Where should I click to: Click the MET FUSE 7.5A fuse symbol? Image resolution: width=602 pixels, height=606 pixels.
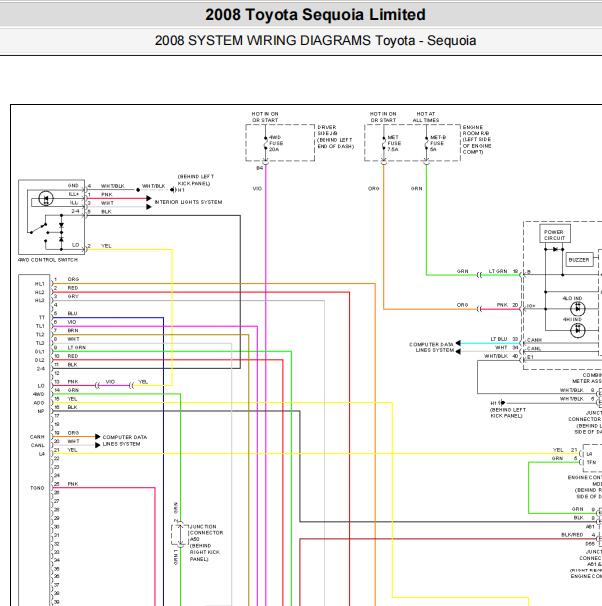coord(384,144)
